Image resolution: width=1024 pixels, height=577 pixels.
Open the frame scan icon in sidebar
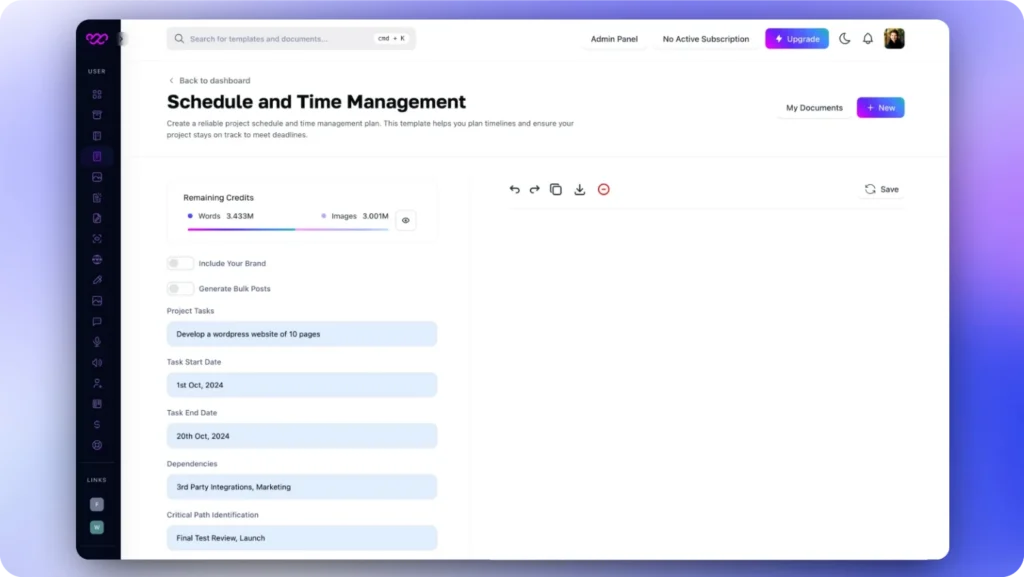coord(97,239)
